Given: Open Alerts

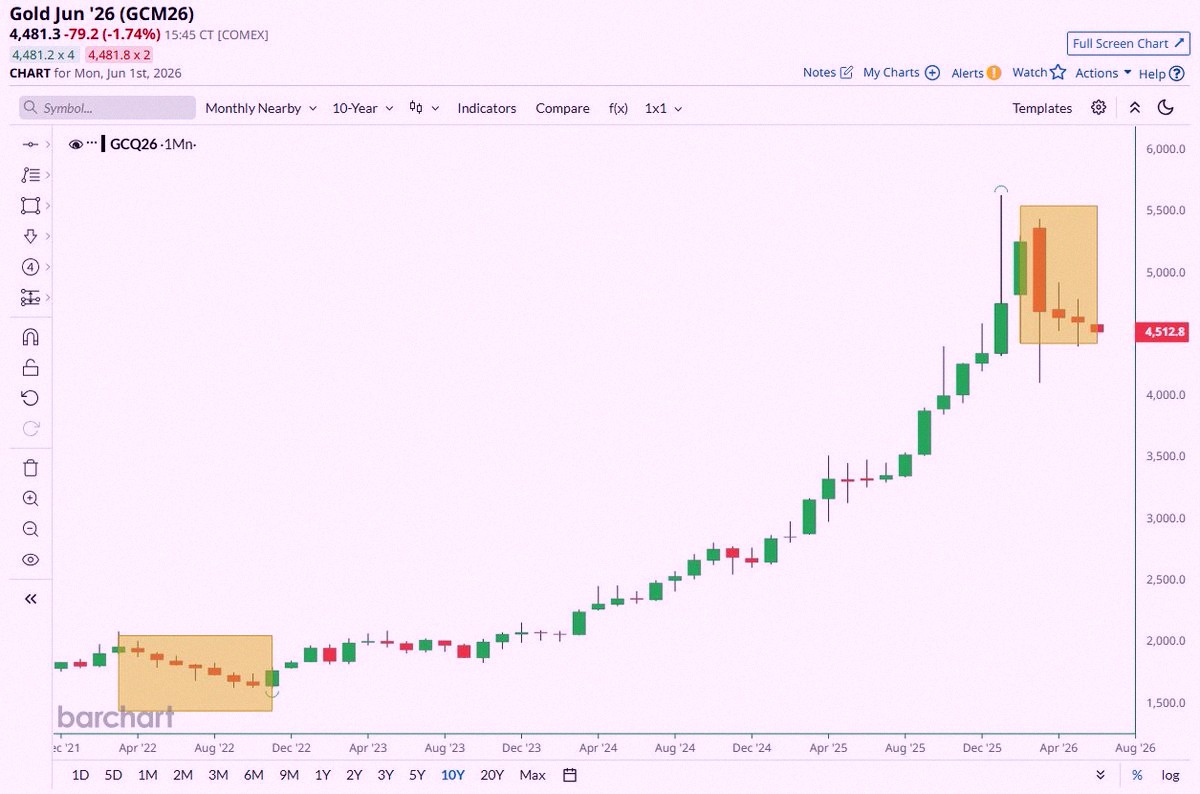Looking at the screenshot, I should (976, 72).
